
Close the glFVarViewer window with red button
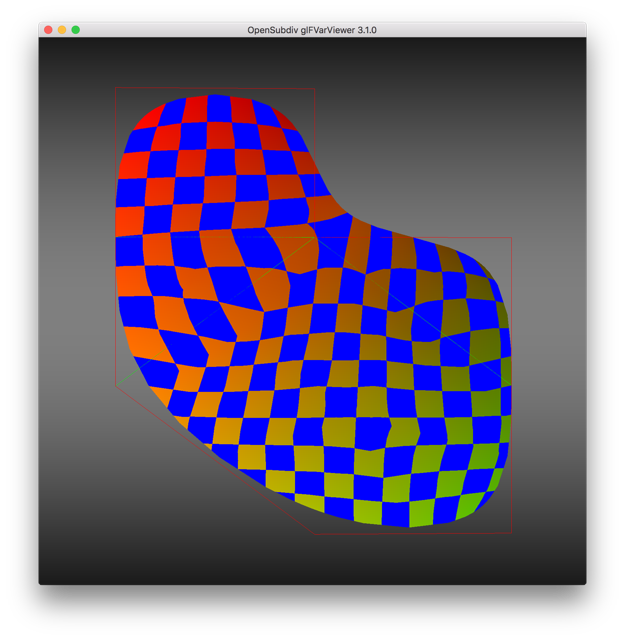tap(48, 30)
